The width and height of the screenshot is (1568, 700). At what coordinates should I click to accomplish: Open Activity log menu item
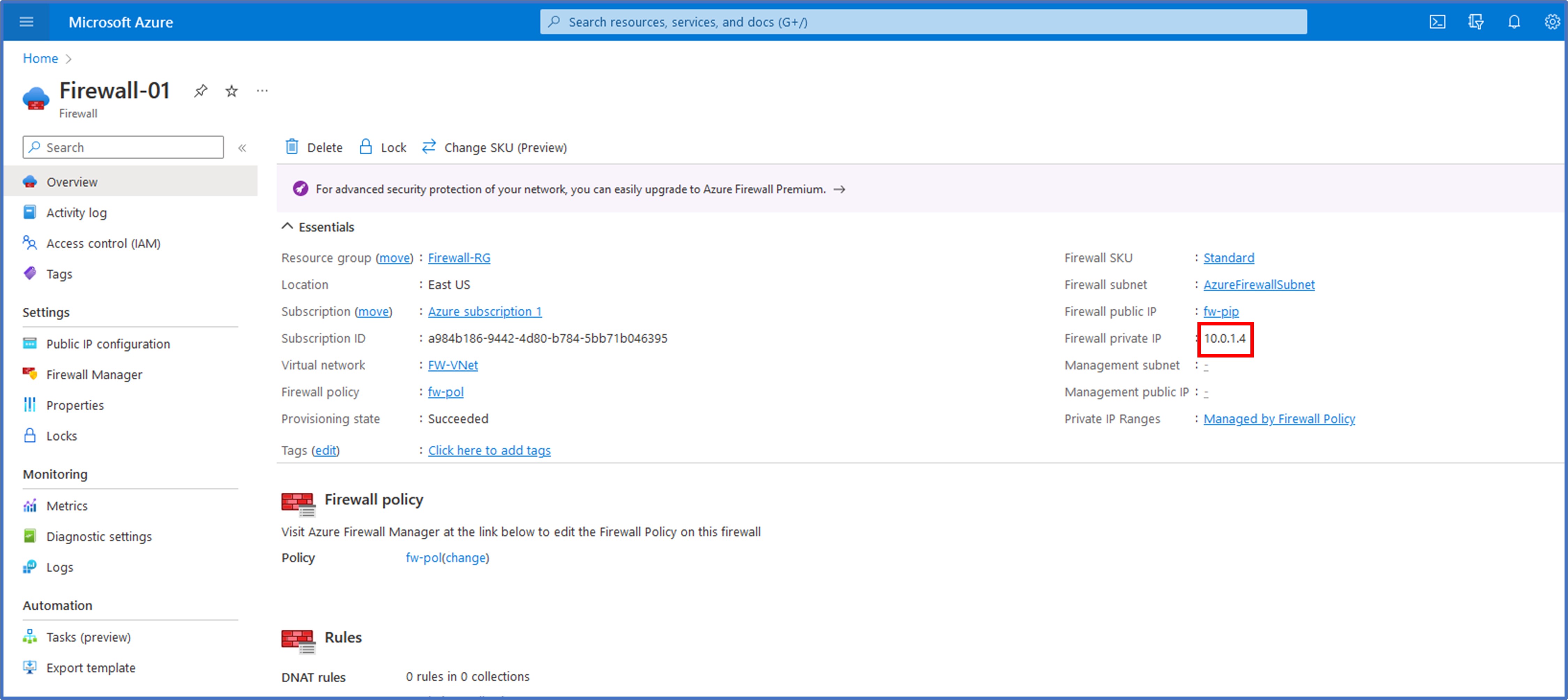click(76, 212)
